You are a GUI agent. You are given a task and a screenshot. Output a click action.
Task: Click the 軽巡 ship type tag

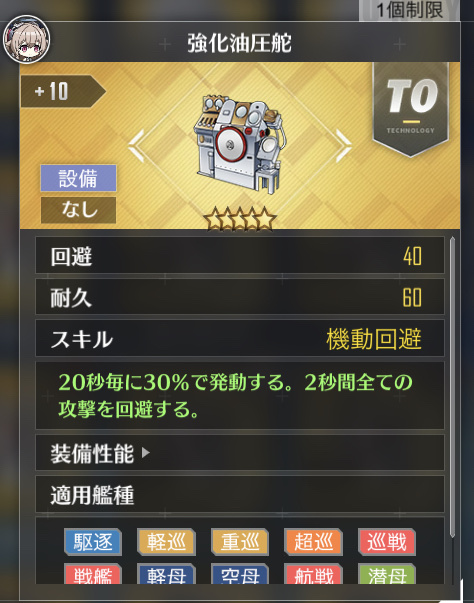click(x=166, y=542)
